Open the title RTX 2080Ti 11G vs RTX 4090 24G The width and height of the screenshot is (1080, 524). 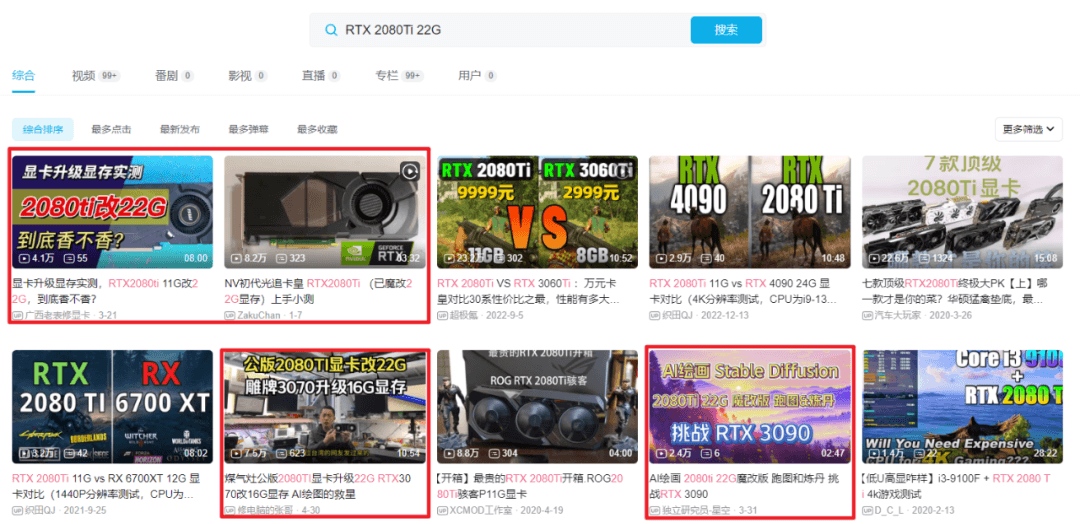[744, 291]
